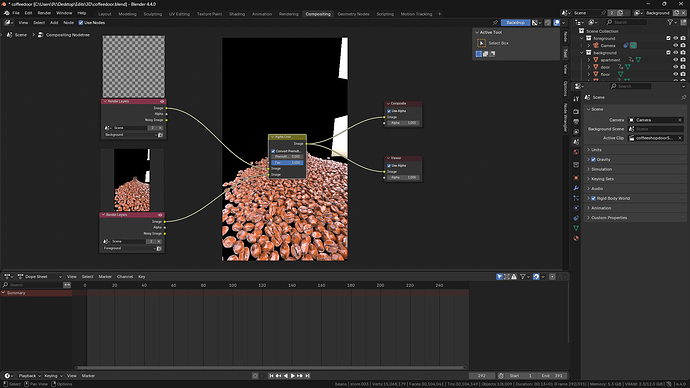Open the Output properties tab icon
The height and width of the screenshot is (388, 690).
click(576, 122)
